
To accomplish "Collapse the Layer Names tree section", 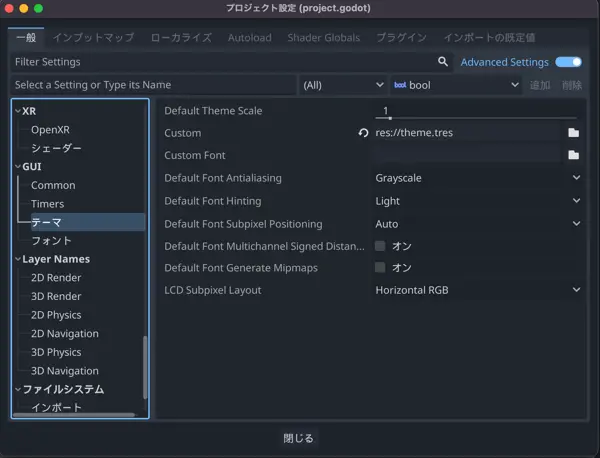I will point(18,259).
